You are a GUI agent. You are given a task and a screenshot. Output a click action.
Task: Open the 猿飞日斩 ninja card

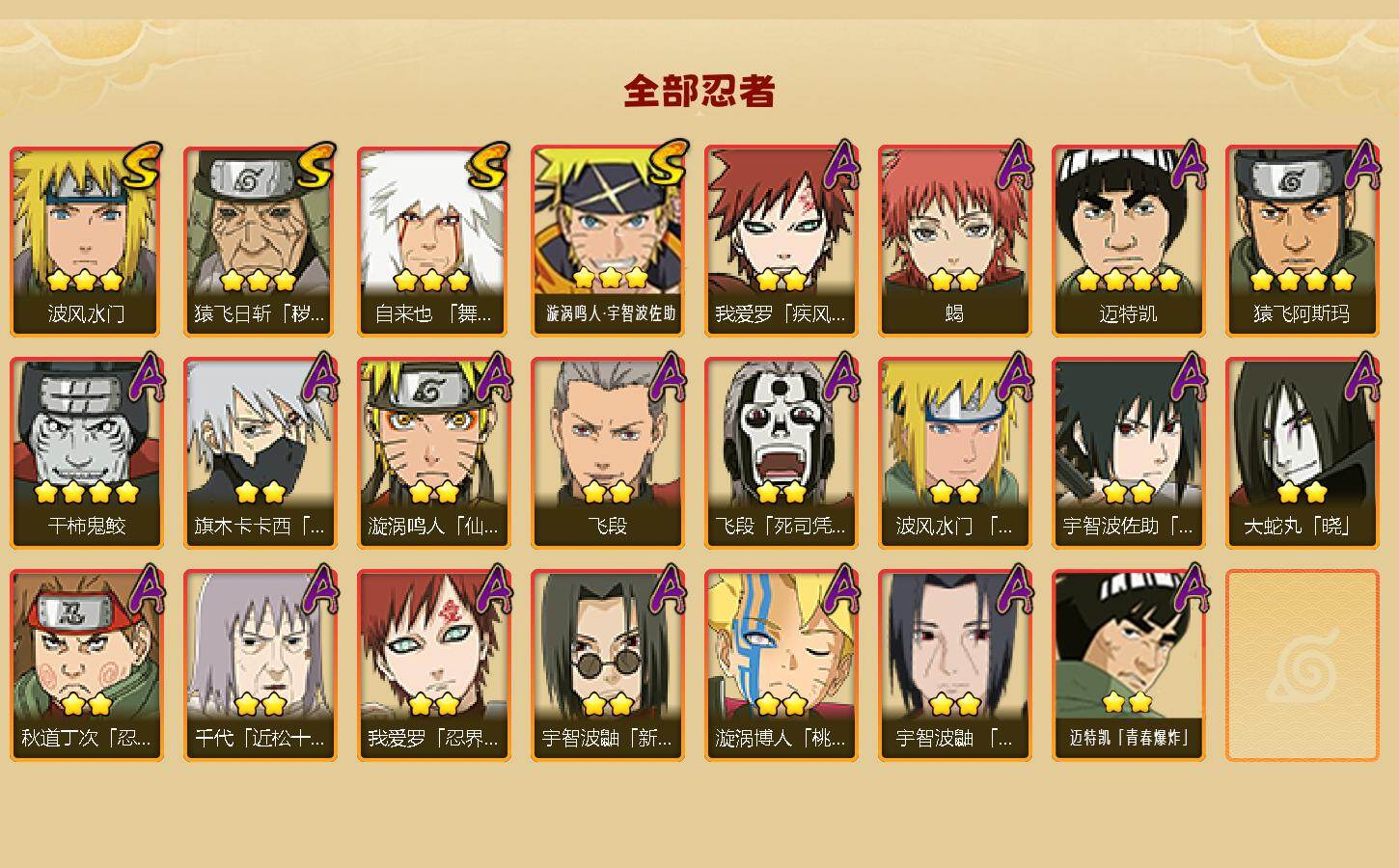click(261, 241)
